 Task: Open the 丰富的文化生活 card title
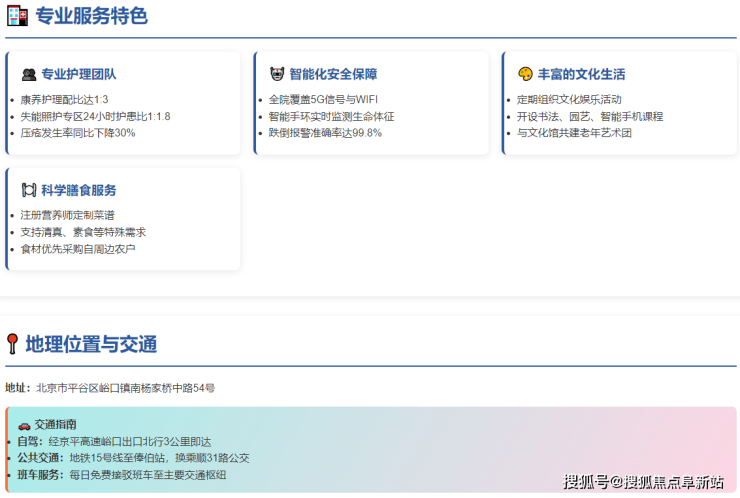point(581,75)
